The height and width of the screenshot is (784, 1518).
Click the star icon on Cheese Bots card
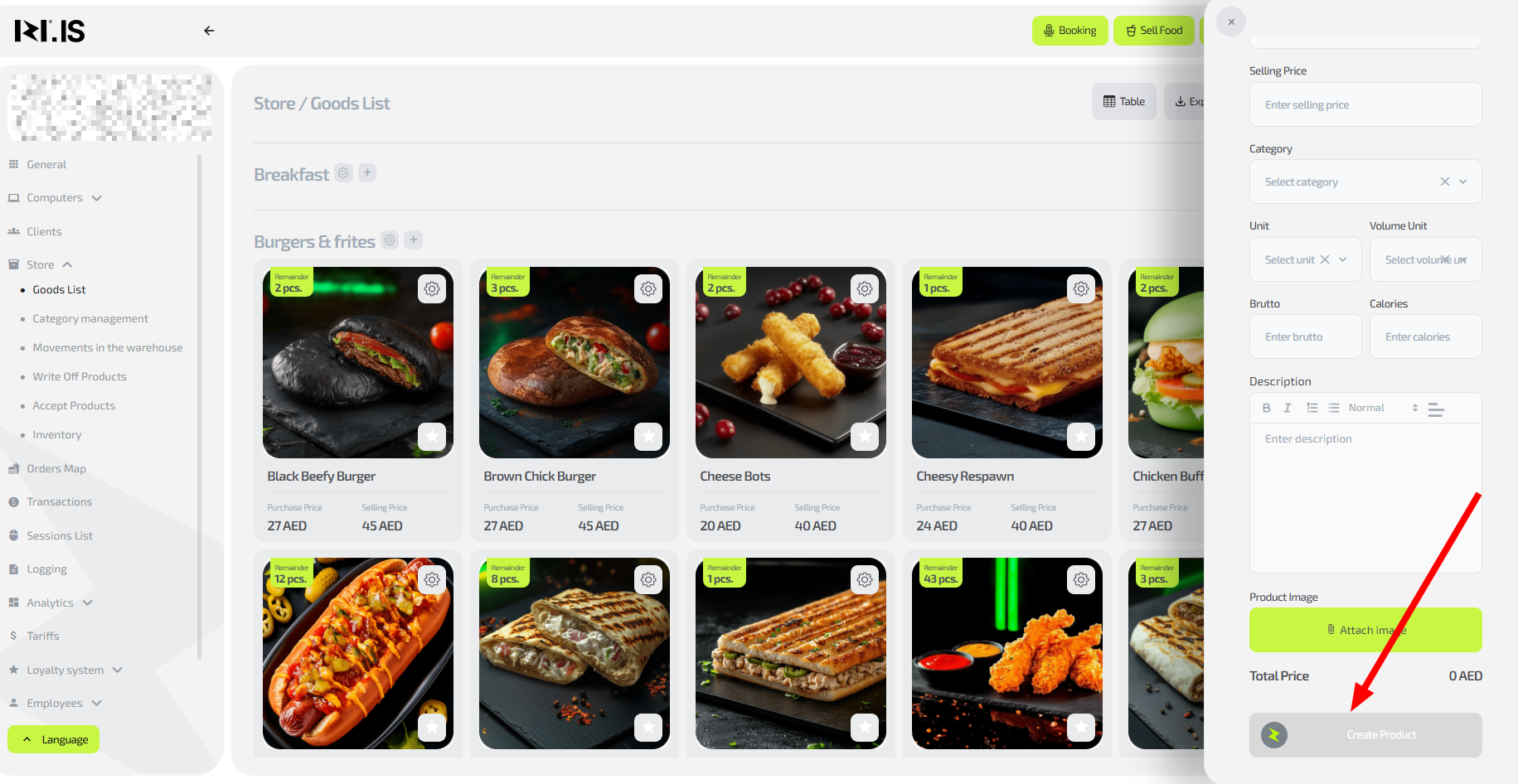(865, 436)
